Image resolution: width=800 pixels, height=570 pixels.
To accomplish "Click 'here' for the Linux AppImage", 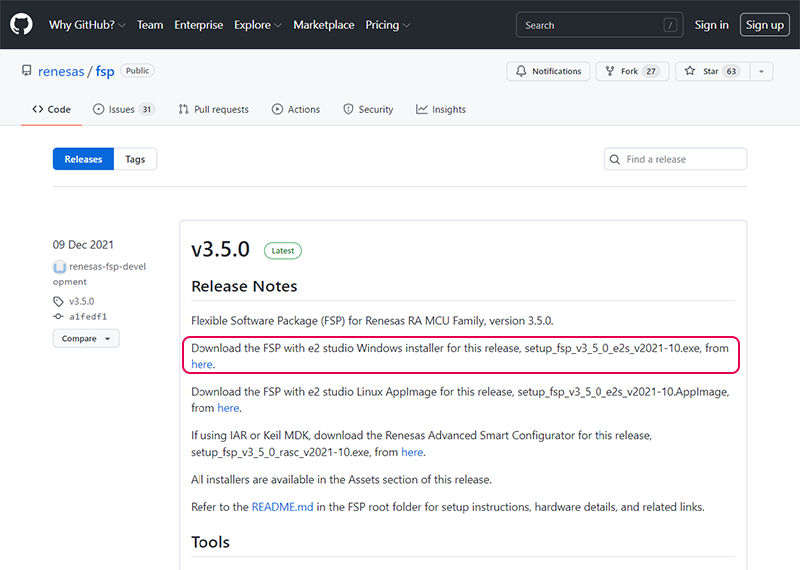I will (228, 408).
